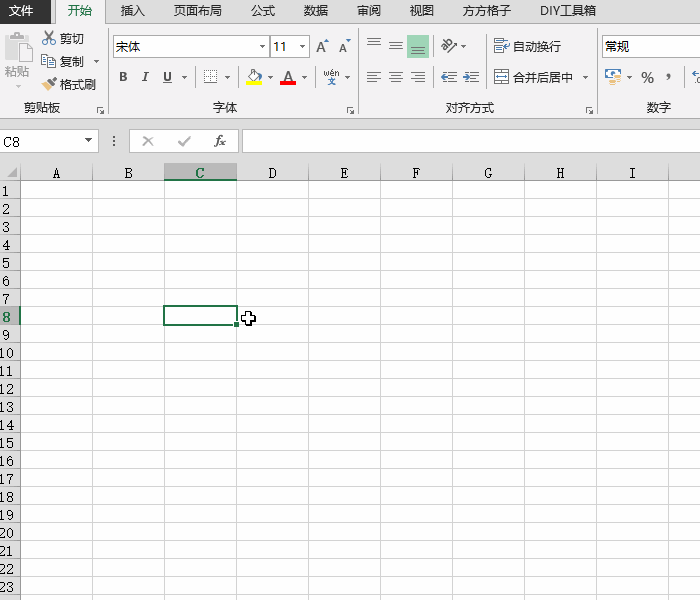Open the text orientation tool
700x600 pixels.
449,46
